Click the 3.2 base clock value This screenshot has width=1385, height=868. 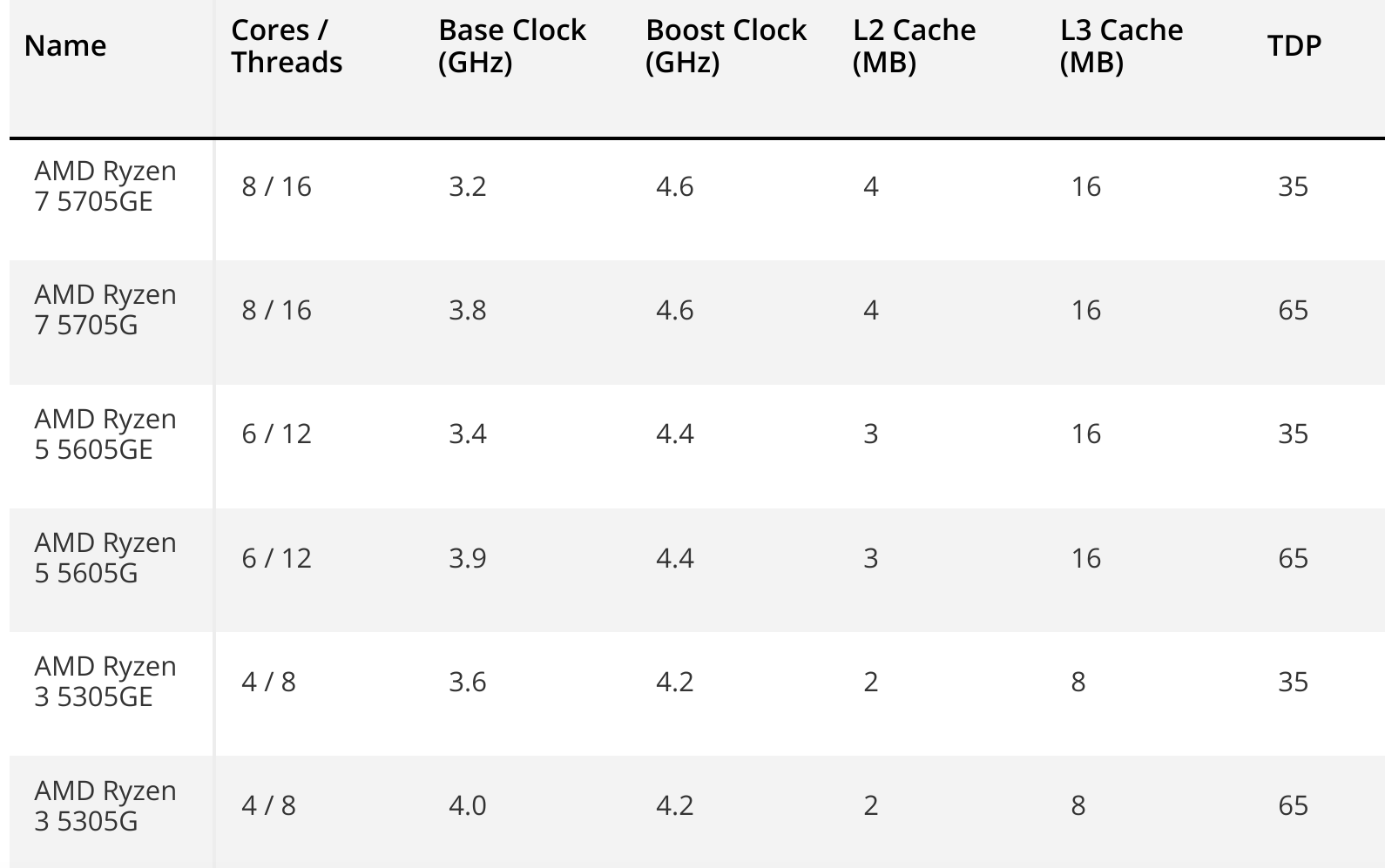pos(468,186)
